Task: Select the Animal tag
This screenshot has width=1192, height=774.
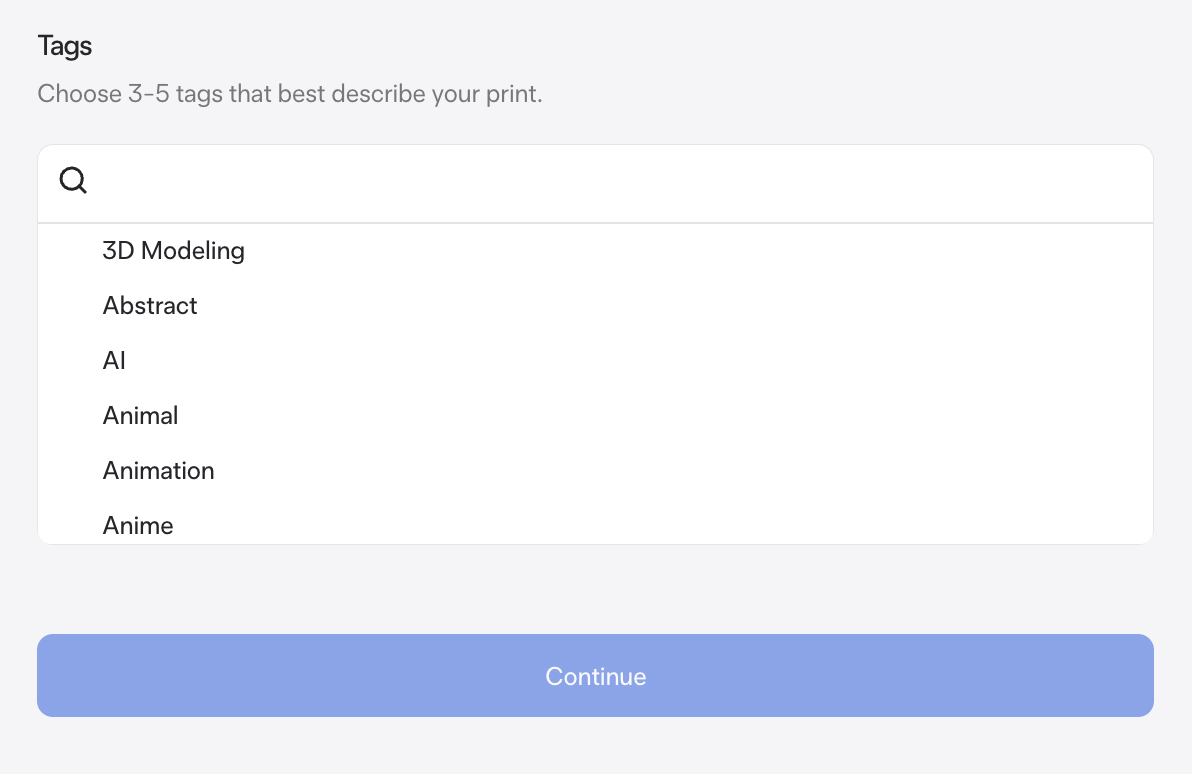Action: [x=595, y=416]
